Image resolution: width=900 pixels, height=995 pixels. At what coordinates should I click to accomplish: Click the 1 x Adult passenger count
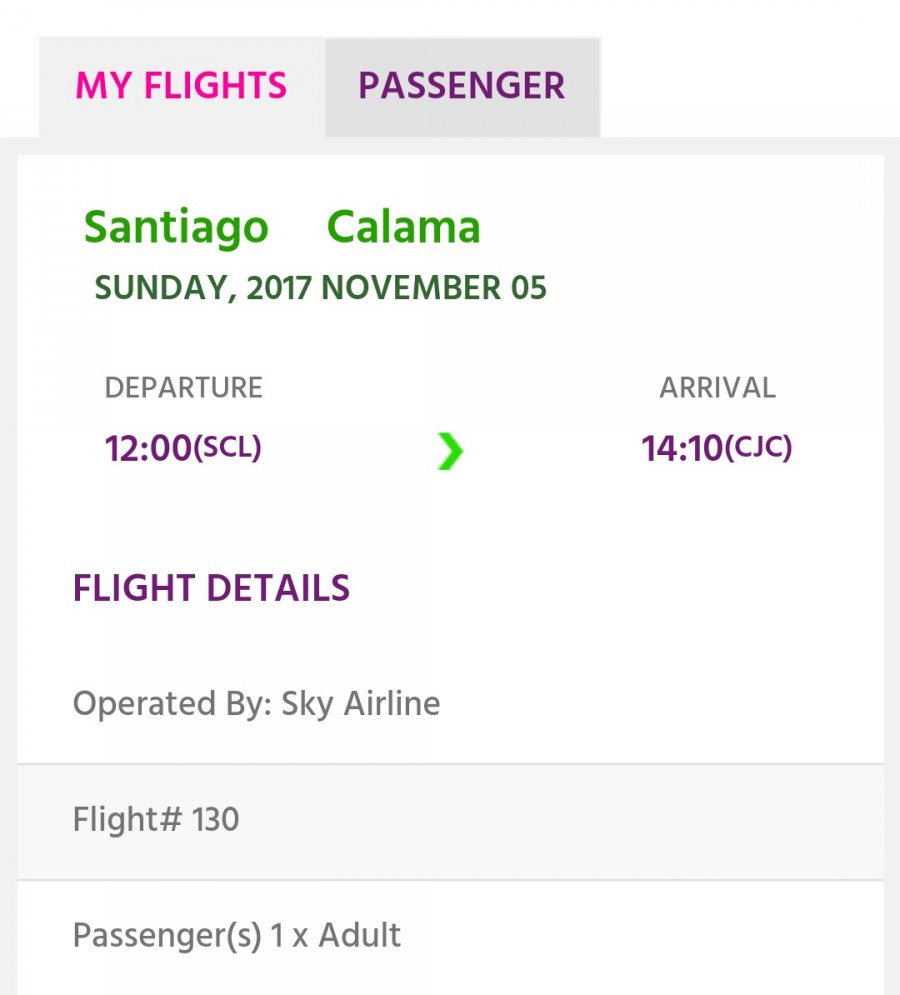pyautogui.click(x=336, y=935)
